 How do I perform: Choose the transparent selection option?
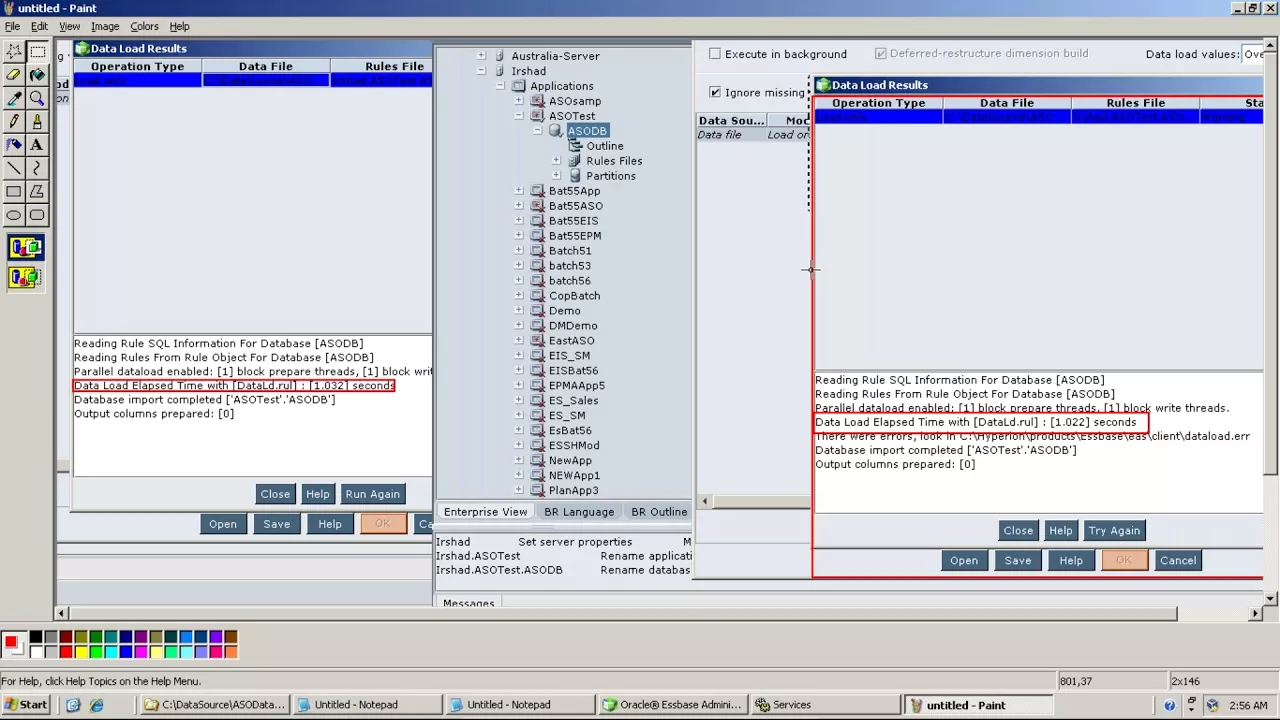point(26,277)
